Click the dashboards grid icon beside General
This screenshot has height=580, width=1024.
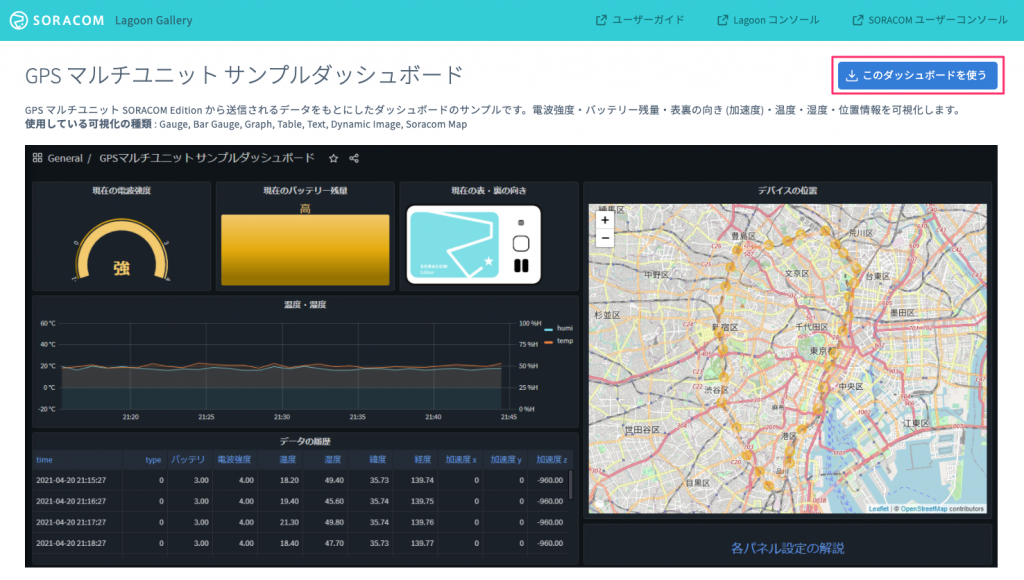click(37, 158)
